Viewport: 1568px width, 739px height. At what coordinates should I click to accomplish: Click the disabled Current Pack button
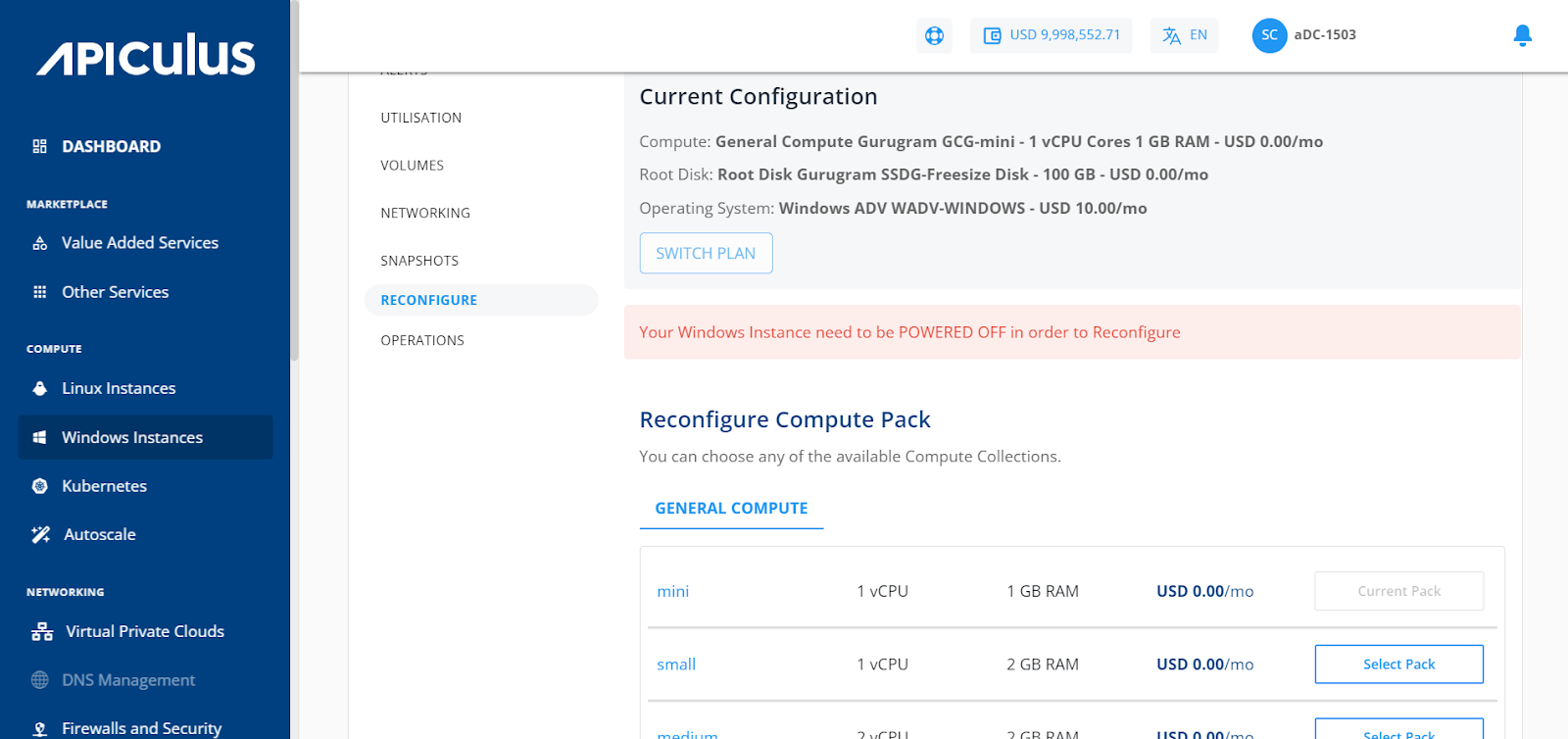pos(1398,591)
